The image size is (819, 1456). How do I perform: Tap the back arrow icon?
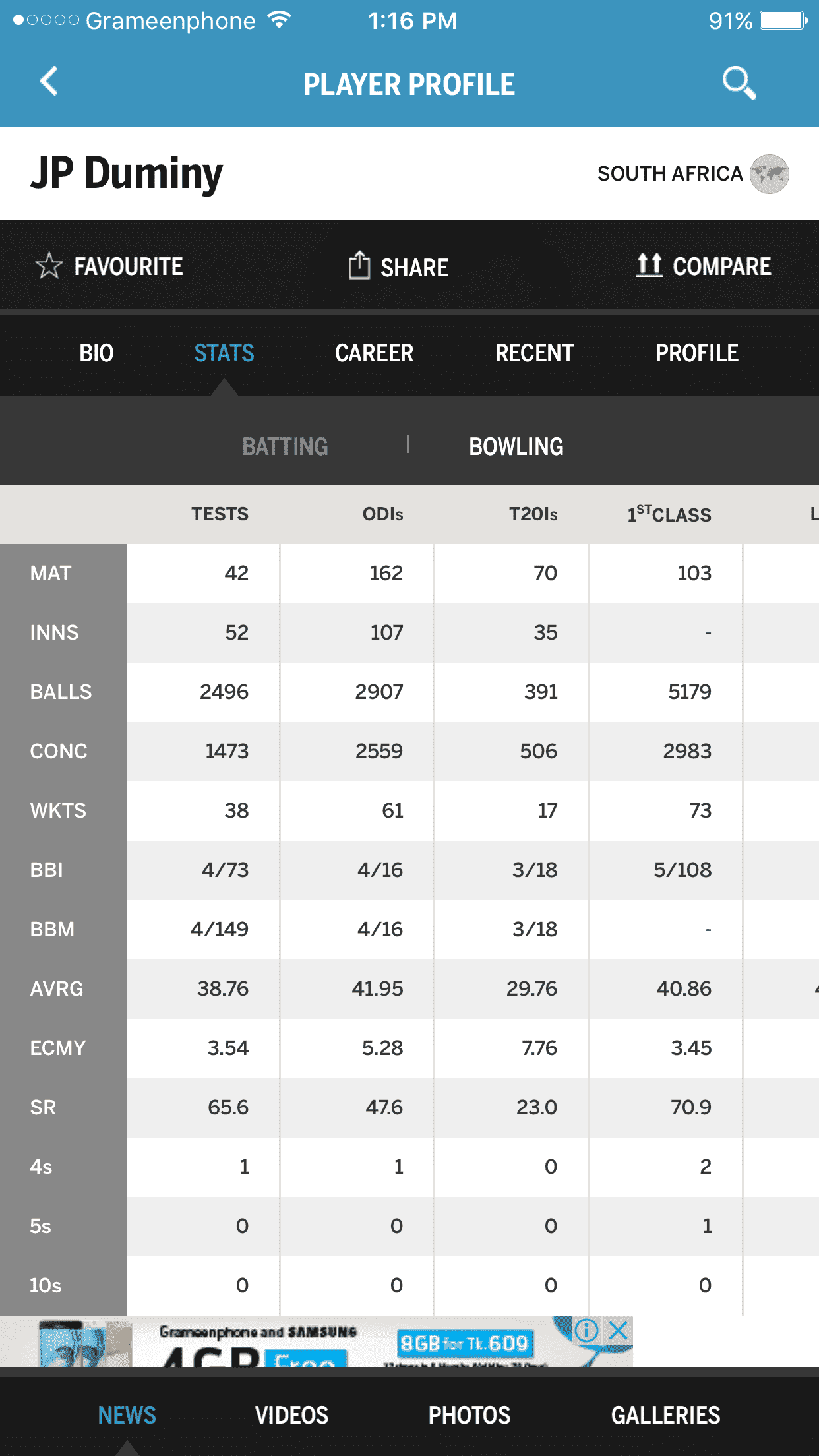[x=49, y=82]
